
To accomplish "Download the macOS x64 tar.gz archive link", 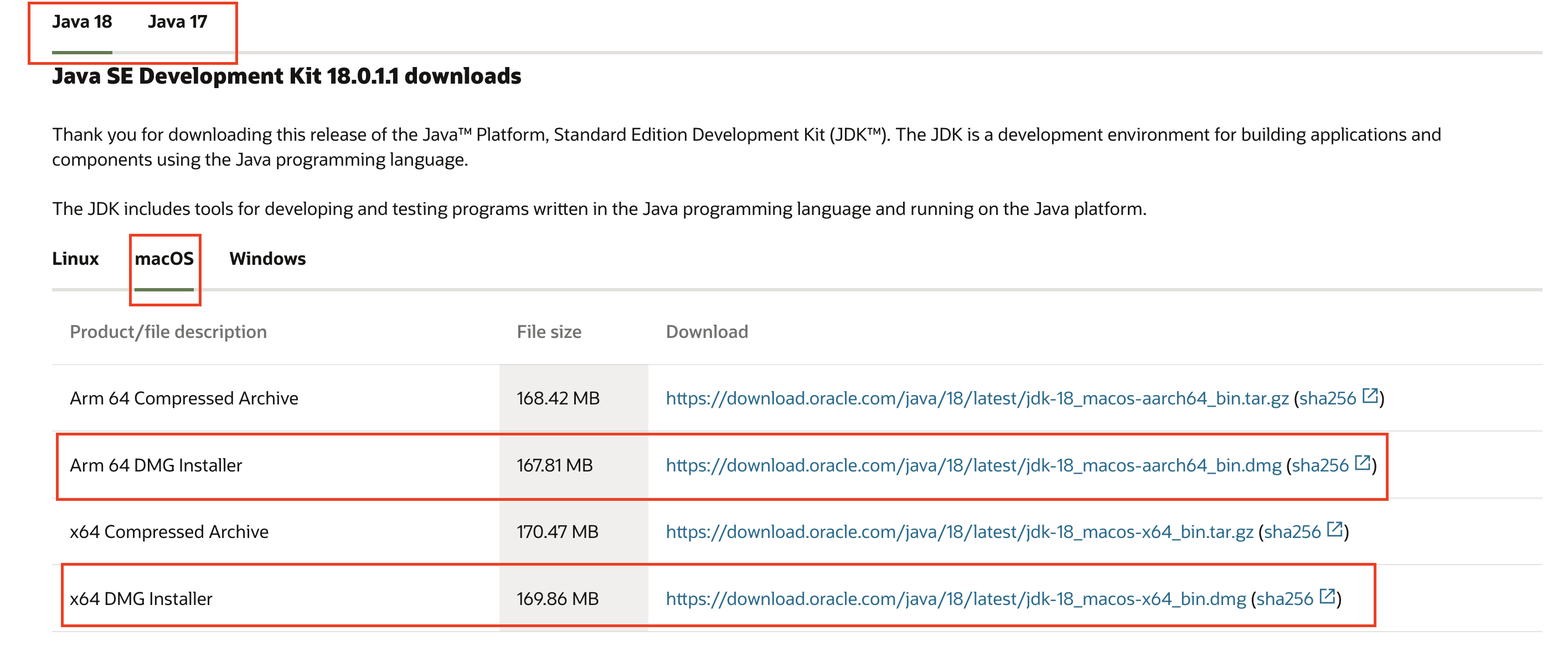I will click(x=959, y=532).
